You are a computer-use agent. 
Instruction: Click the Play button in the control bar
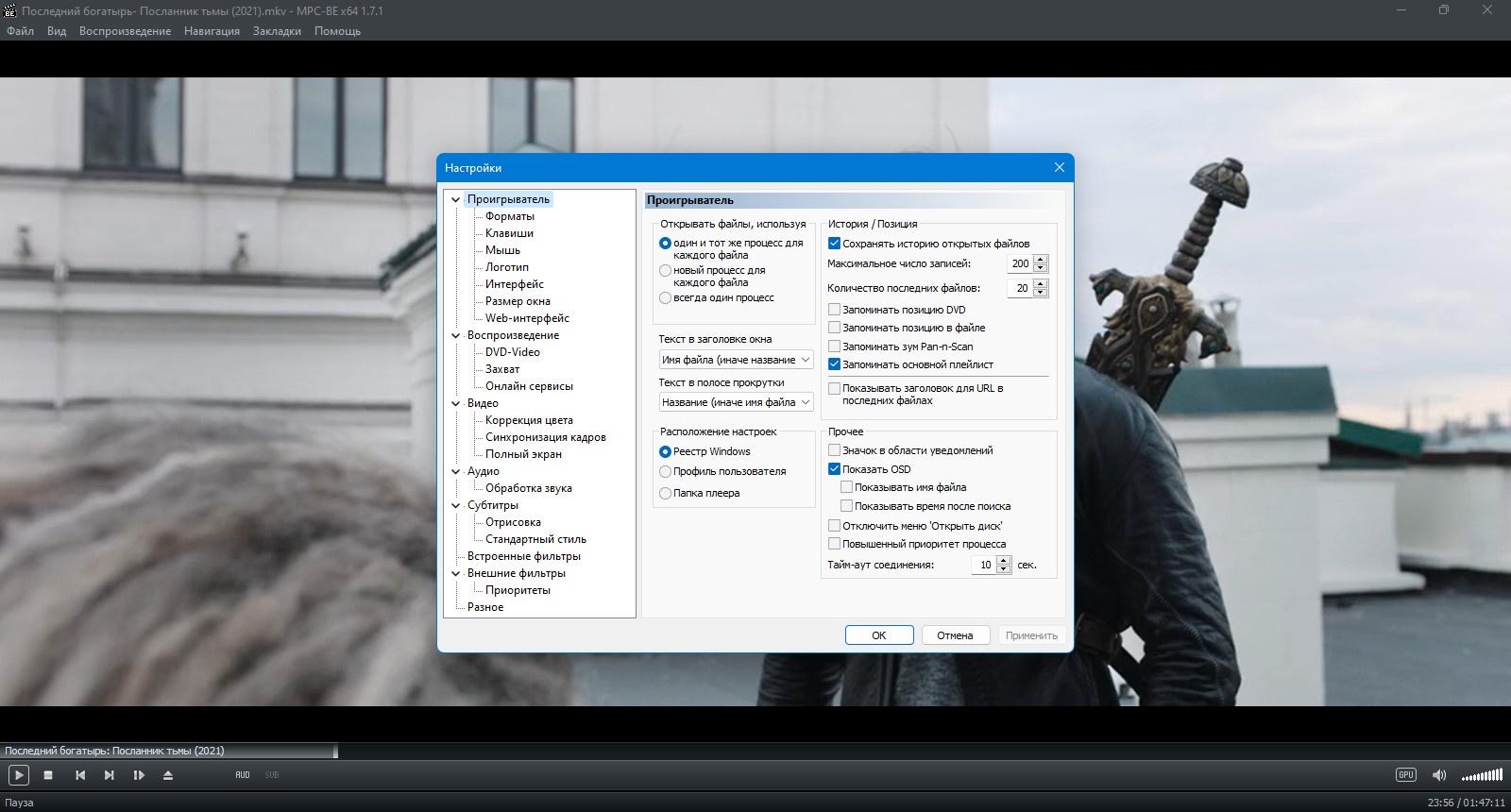(x=19, y=775)
